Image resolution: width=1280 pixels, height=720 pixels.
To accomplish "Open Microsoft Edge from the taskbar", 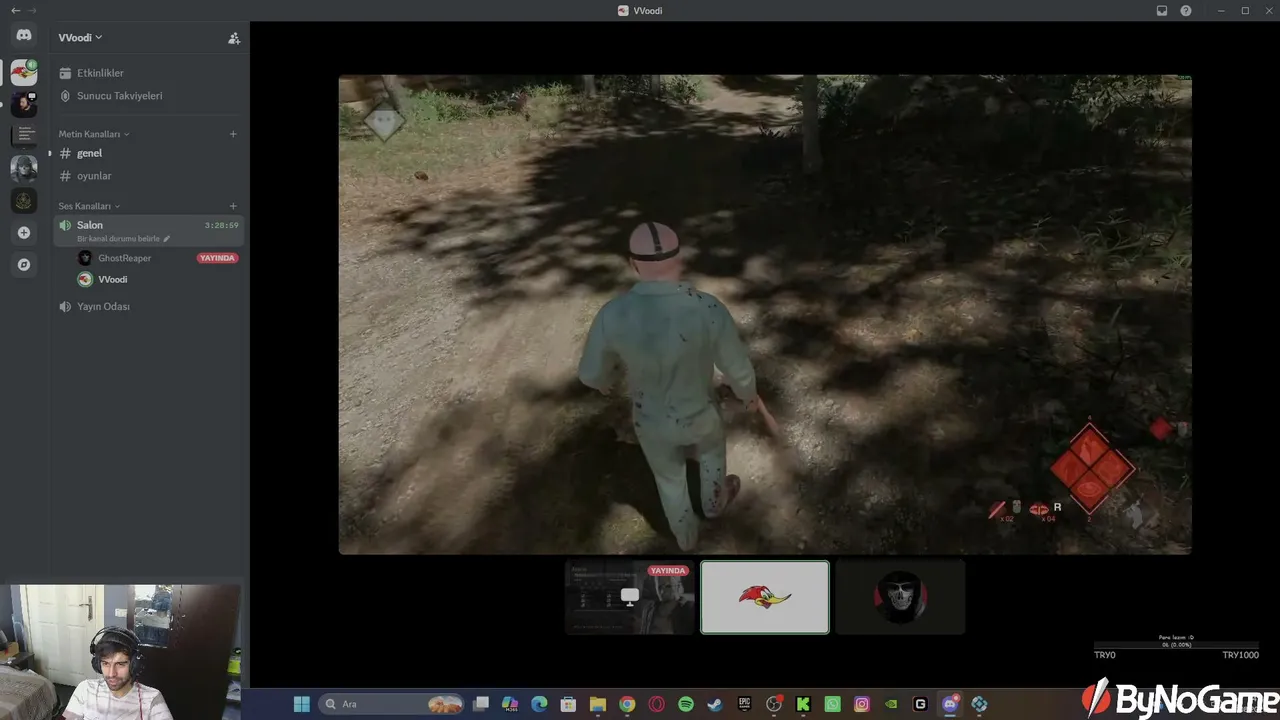I will [539, 704].
